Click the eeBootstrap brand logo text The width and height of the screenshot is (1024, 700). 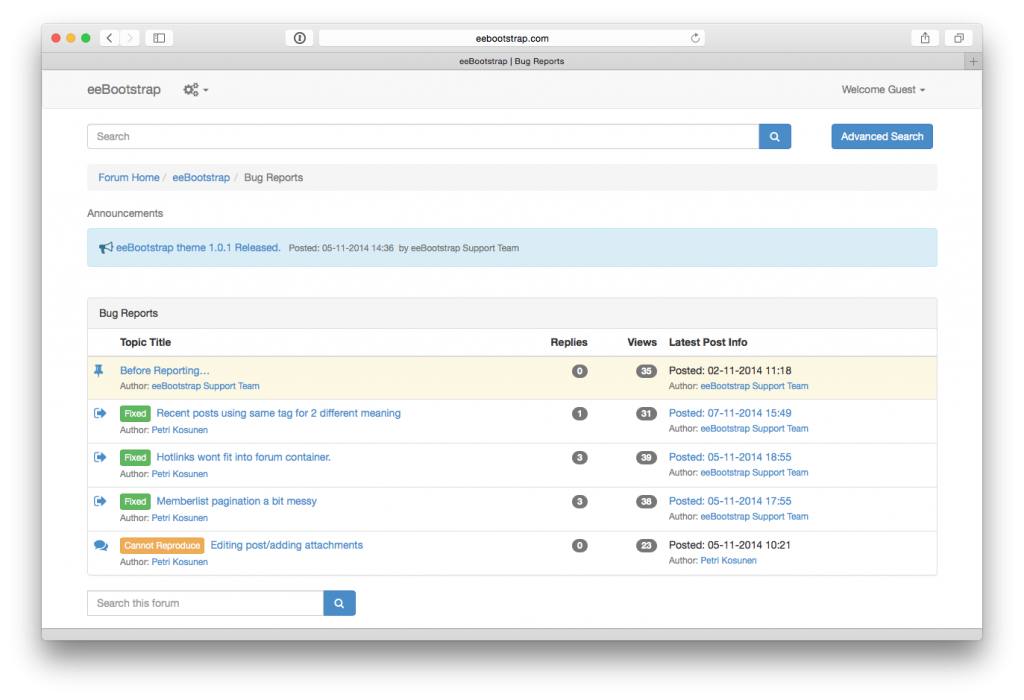(x=124, y=89)
